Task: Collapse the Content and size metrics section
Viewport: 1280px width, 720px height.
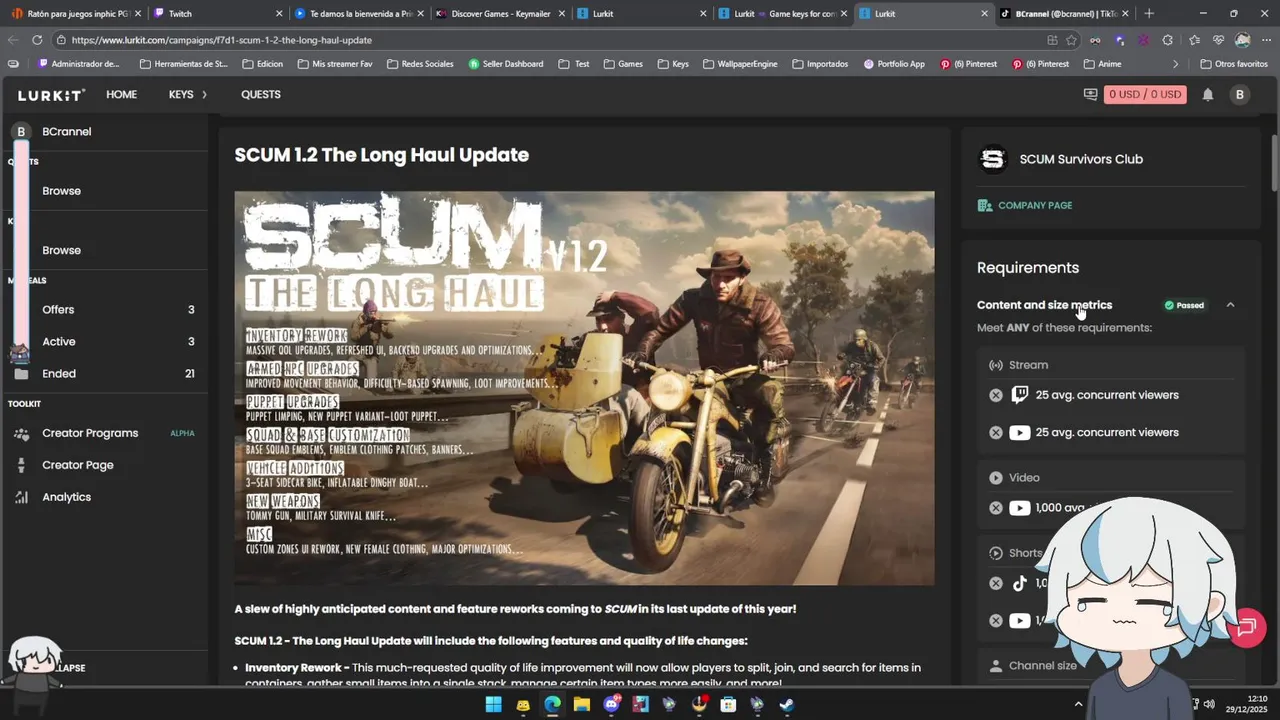Action: 1230,305
